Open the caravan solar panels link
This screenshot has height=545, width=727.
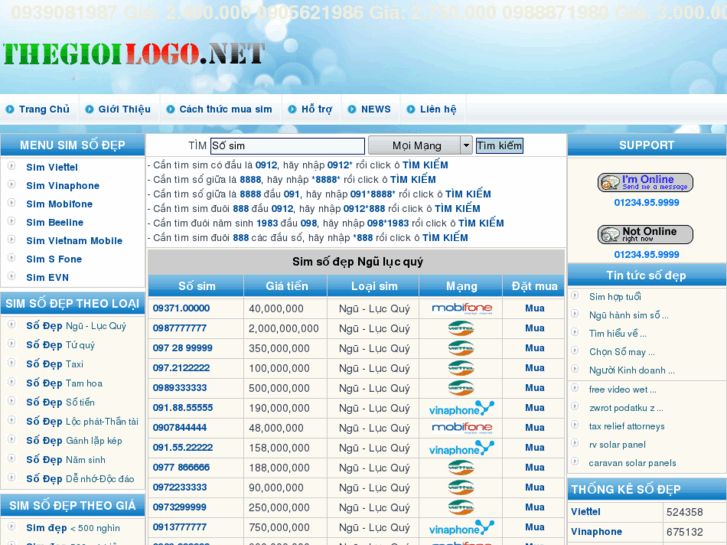coord(632,463)
